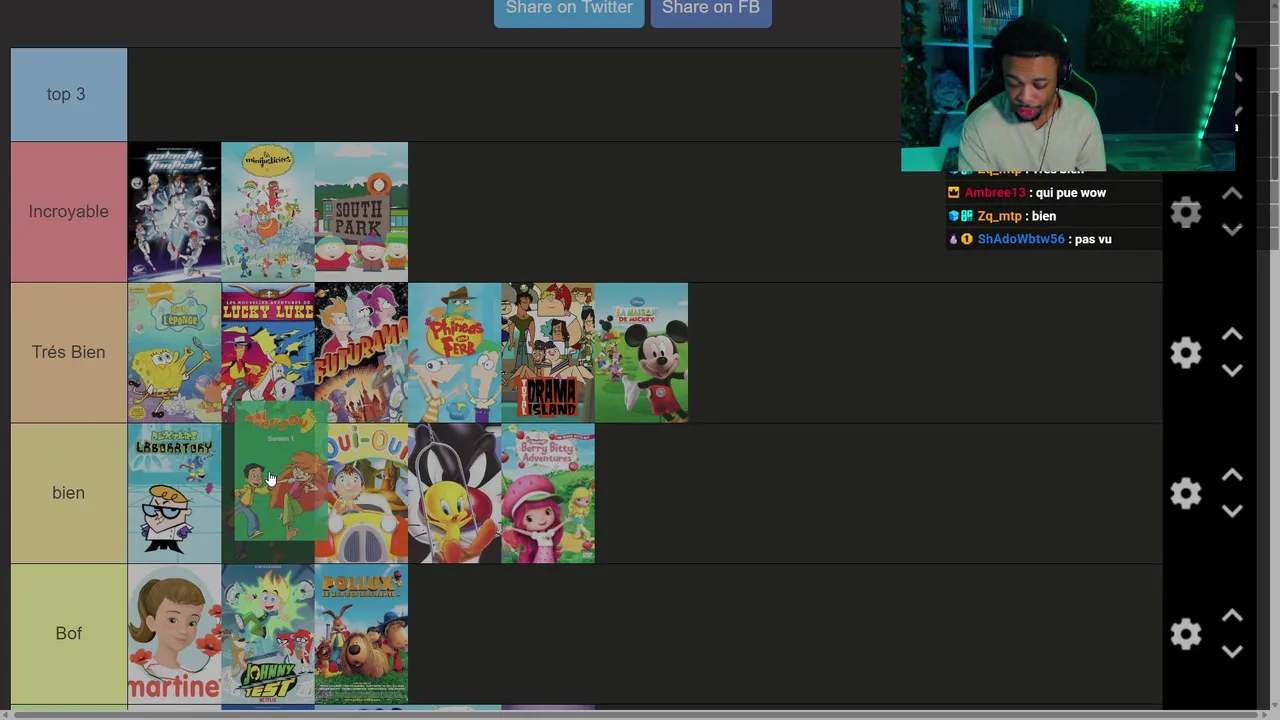Viewport: 1280px width, 720px height.
Task: Click the streamer webcam overlay
Action: [1068, 86]
